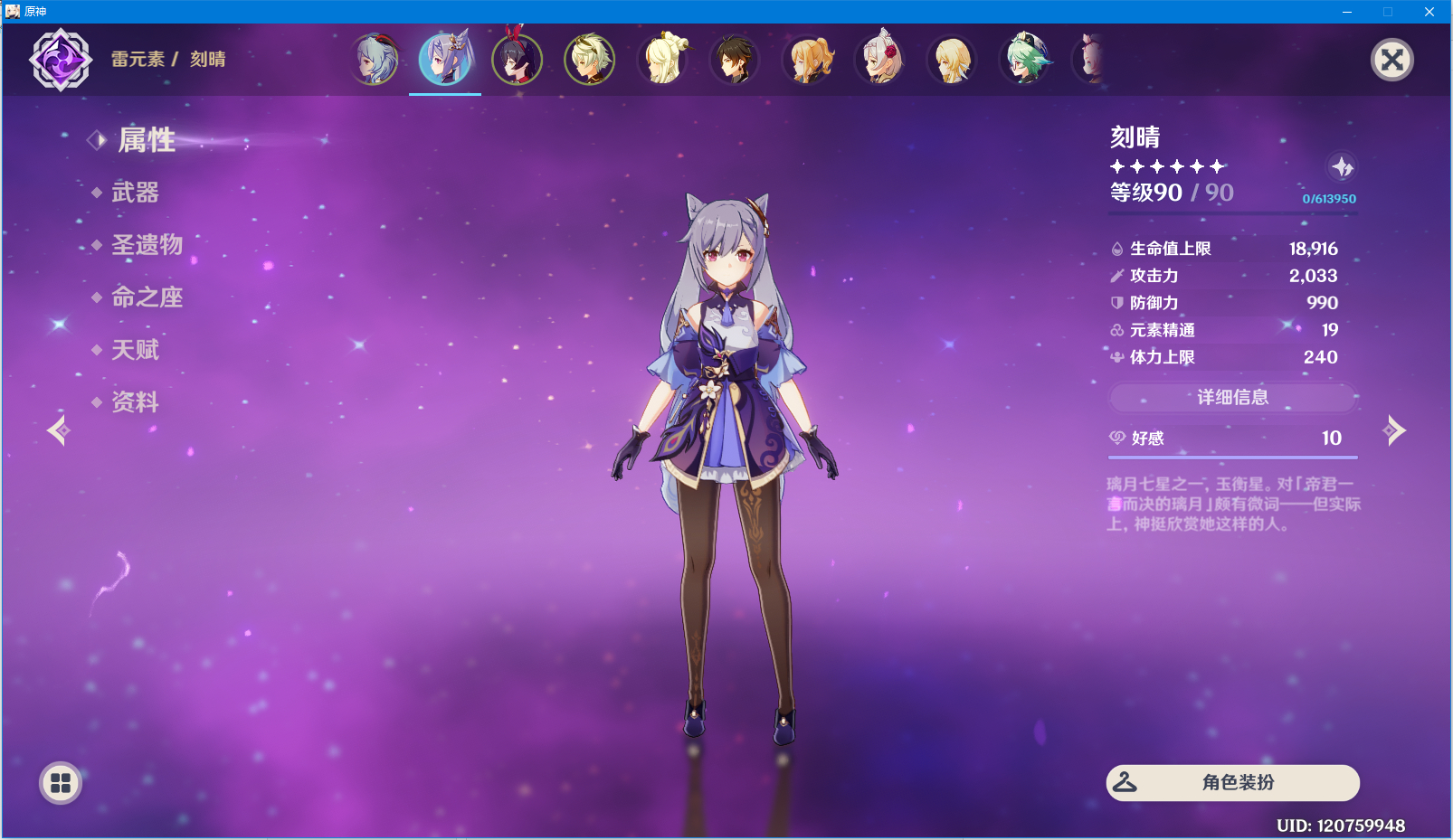The image size is (1453, 840).
Task: Click the 原神 window title bar icon
Action: tap(12, 12)
